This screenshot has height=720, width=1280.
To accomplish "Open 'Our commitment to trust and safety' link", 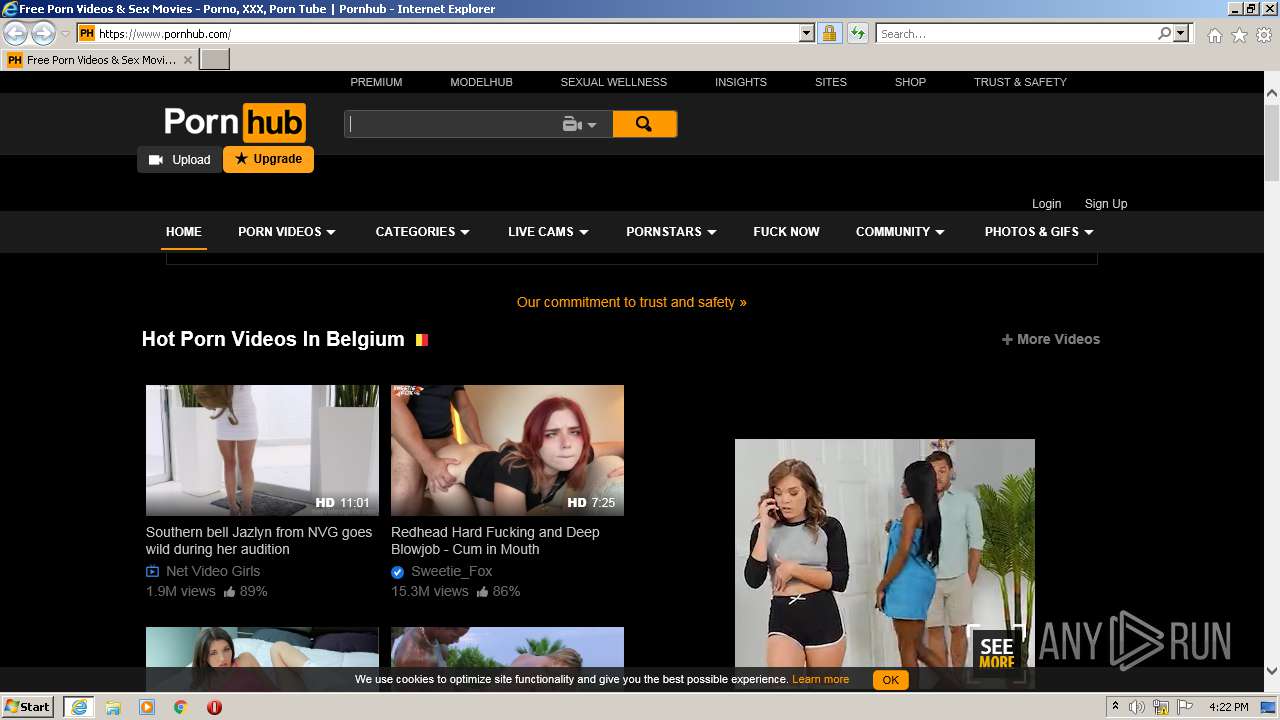I will (632, 302).
